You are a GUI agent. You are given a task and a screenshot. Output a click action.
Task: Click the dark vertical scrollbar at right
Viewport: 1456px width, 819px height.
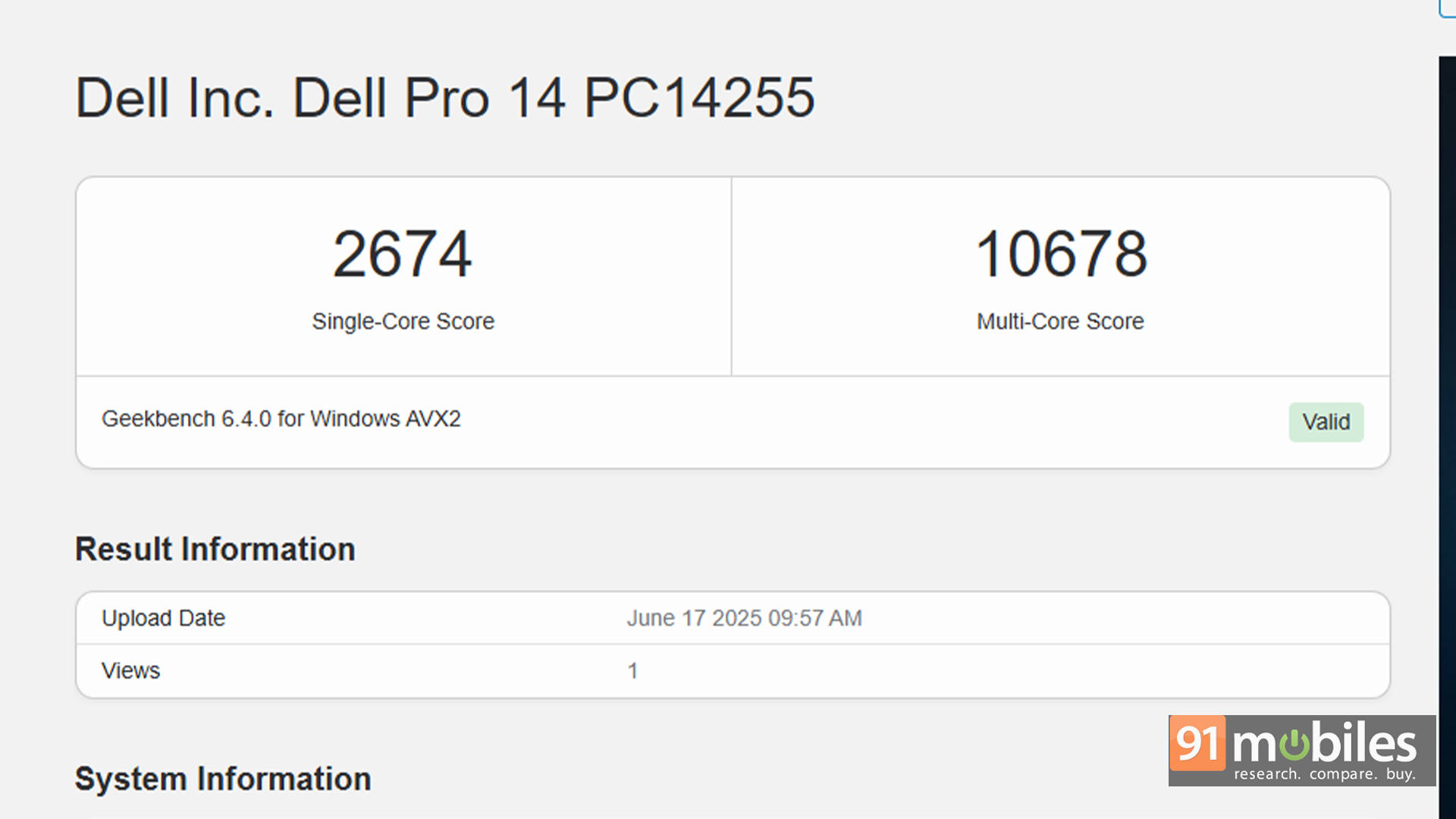coord(1447,438)
